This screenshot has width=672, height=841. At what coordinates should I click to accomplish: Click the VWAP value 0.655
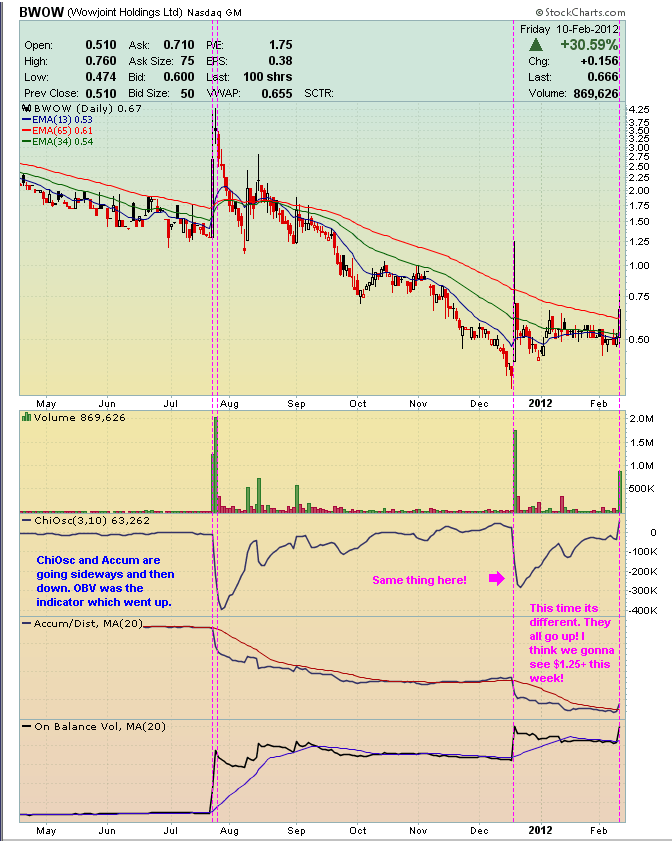click(277, 93)
